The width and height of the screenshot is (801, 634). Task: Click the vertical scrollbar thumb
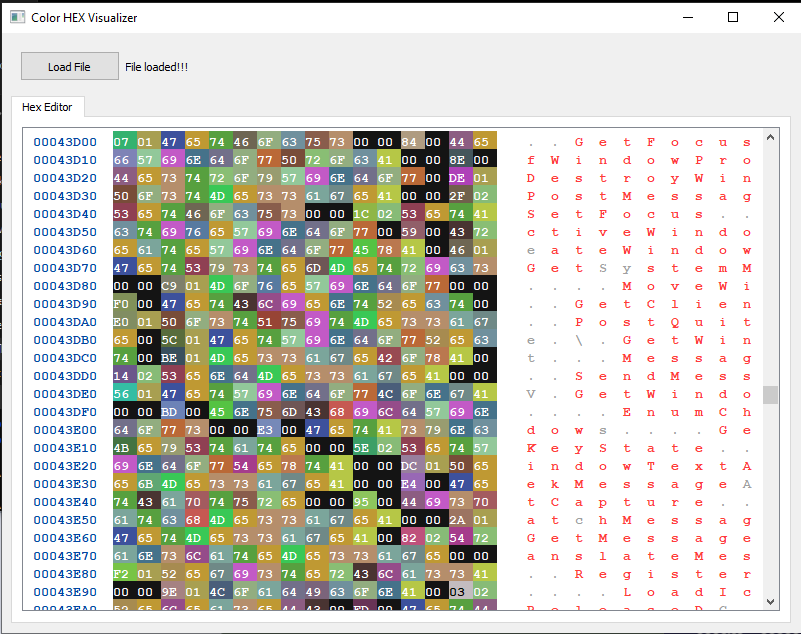770,395
